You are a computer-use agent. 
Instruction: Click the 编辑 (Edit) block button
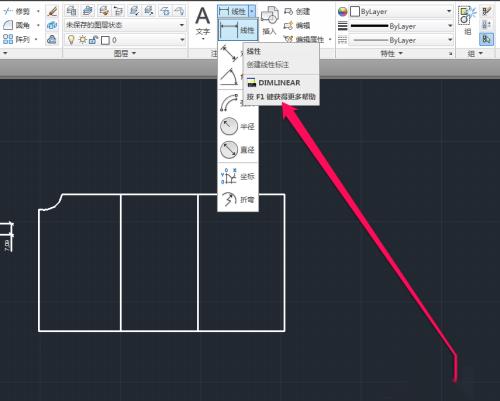point(297,25)
